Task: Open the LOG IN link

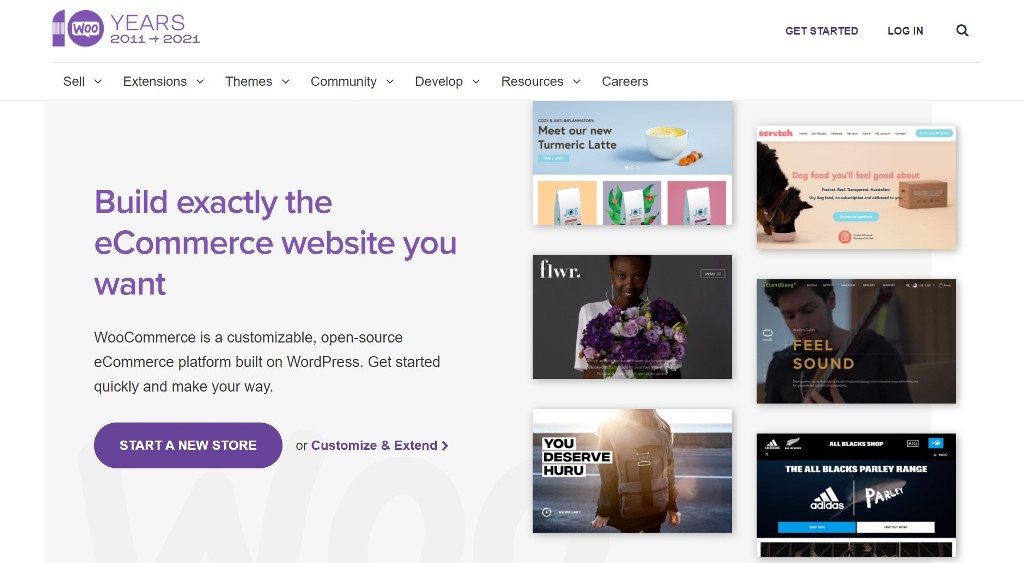Action: [x=905, y=31]
